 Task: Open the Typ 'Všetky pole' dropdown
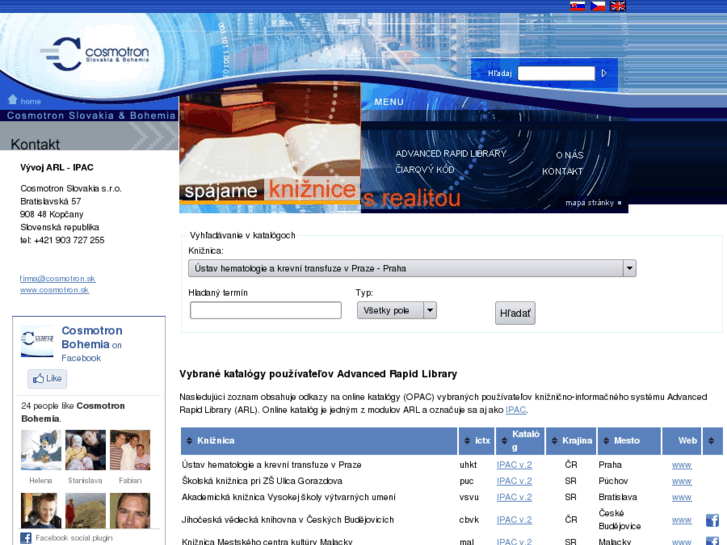tap(397, 310)
